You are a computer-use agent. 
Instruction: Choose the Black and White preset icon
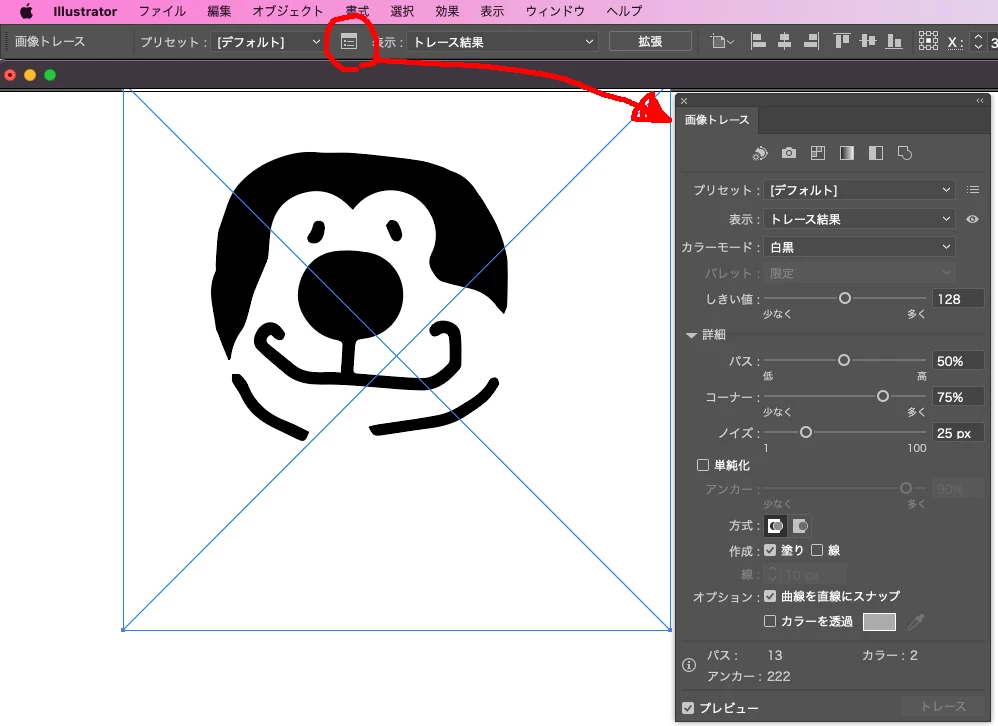pos(876,153)
